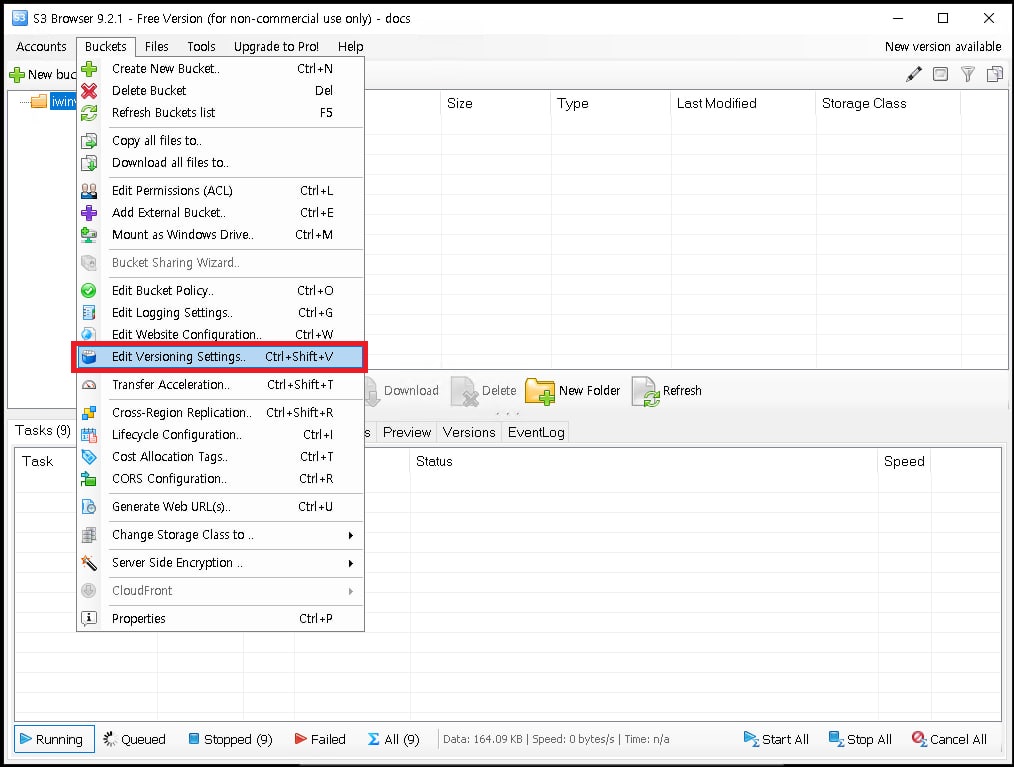Image resolution: width=1014 pixels, height=767 pixels.
Task: Click the Mount as Windows Drive icon
Action: click(89, 235)
